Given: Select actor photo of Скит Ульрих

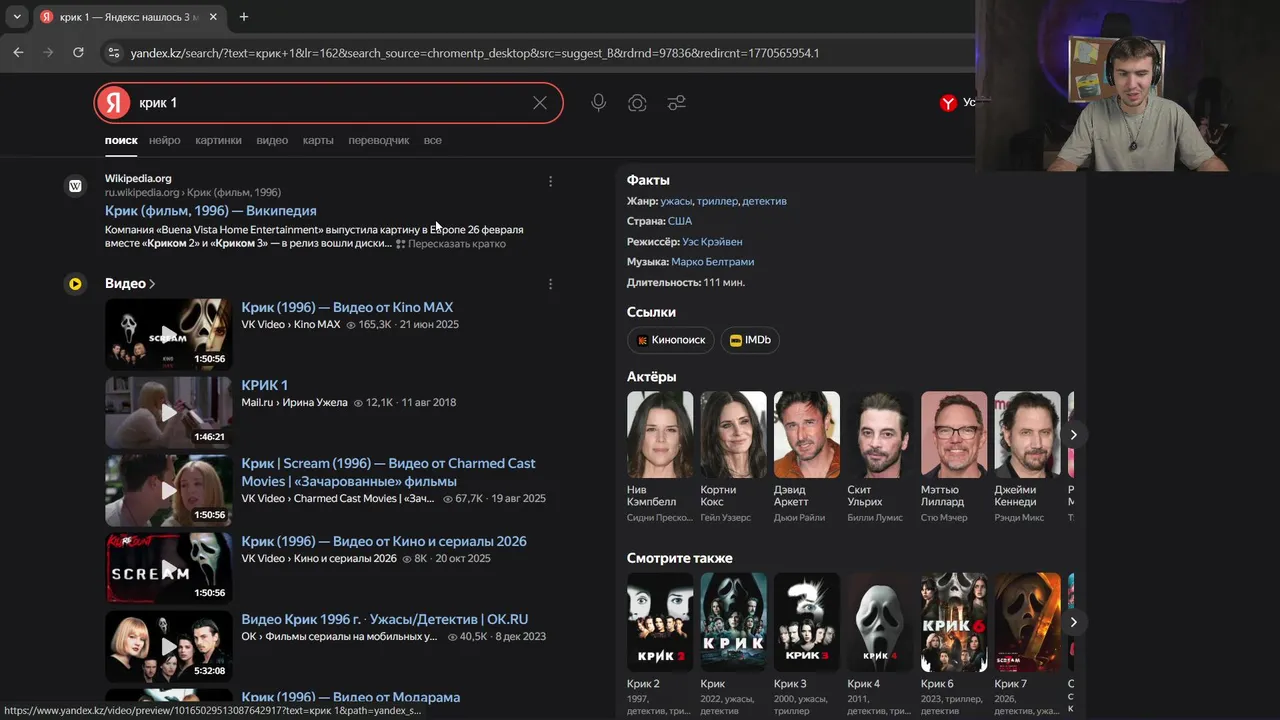Looking at the screenshot, I should [880, 434].
